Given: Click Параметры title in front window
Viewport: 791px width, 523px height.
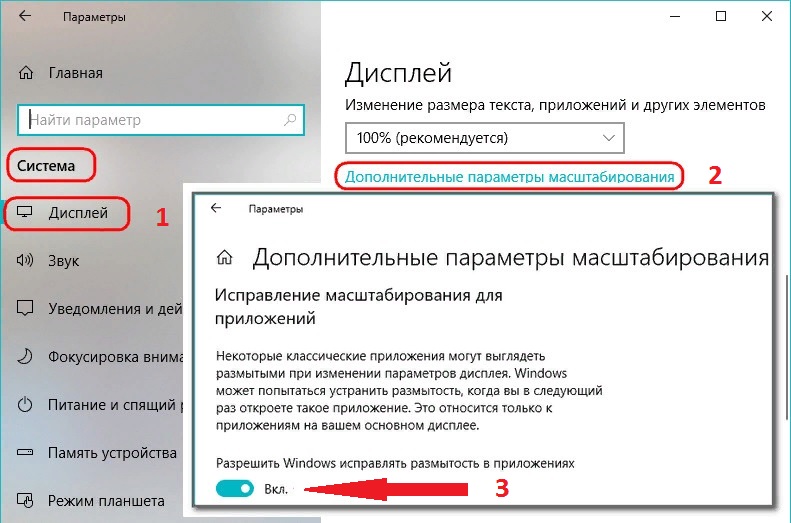Looking at the screenshot, I should [x=275, y=209].
